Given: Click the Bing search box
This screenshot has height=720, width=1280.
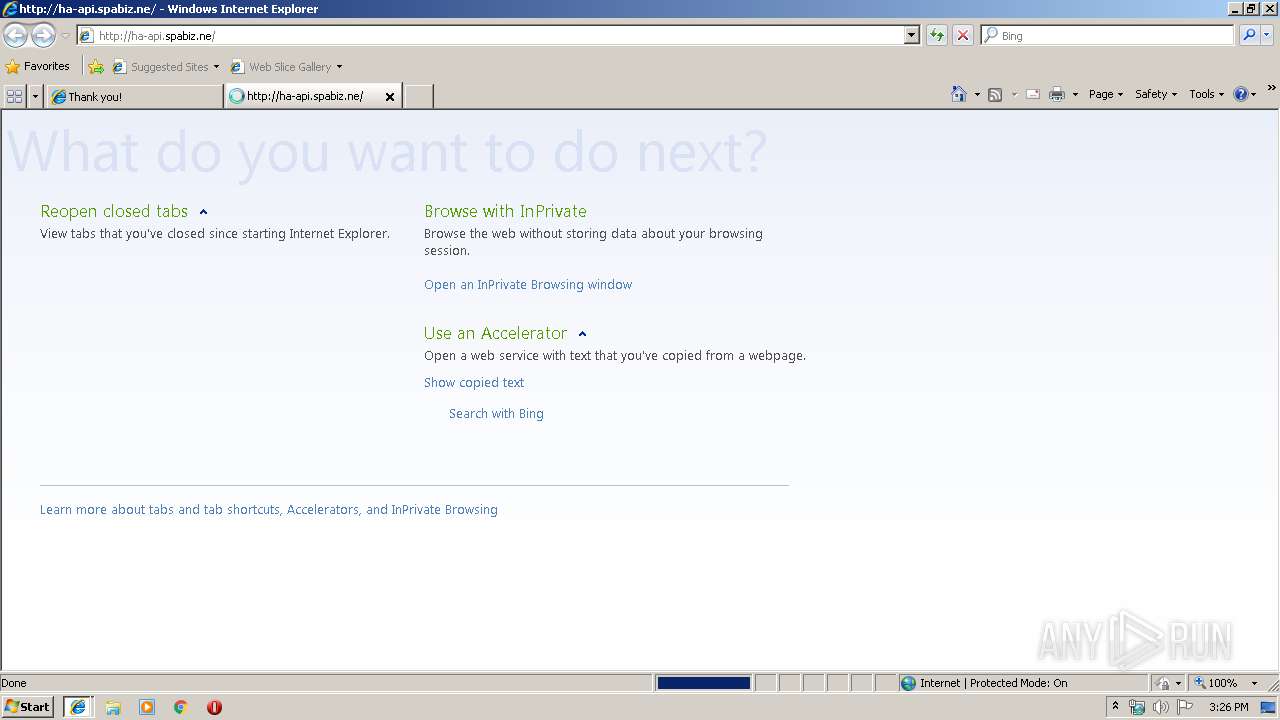Looking at the screenshot, I should pos(1107,36).
